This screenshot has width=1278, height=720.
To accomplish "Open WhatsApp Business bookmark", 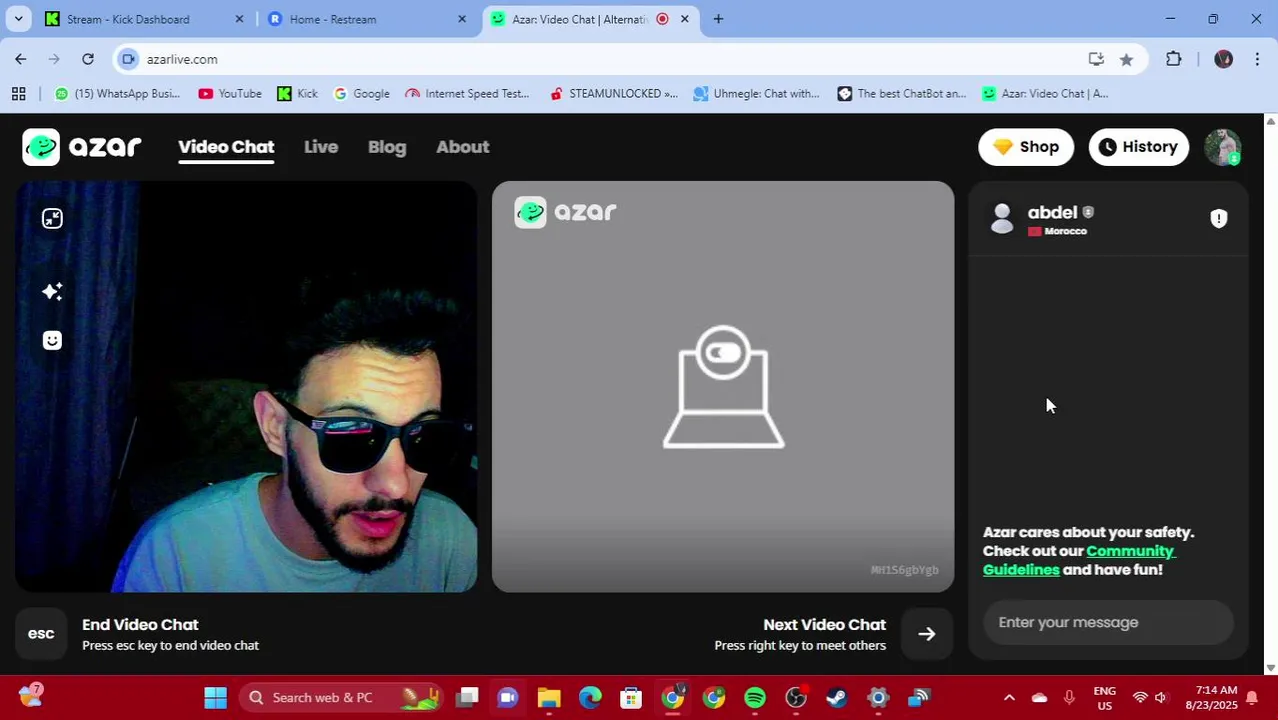I will [x=117, y=93].
